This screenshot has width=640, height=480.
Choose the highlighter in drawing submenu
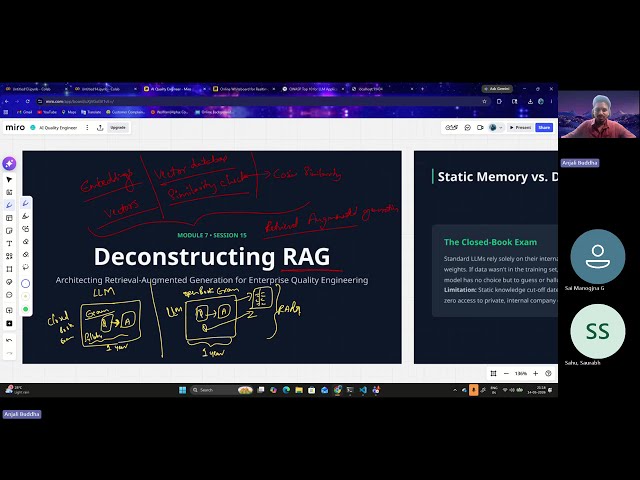(25, 216)
